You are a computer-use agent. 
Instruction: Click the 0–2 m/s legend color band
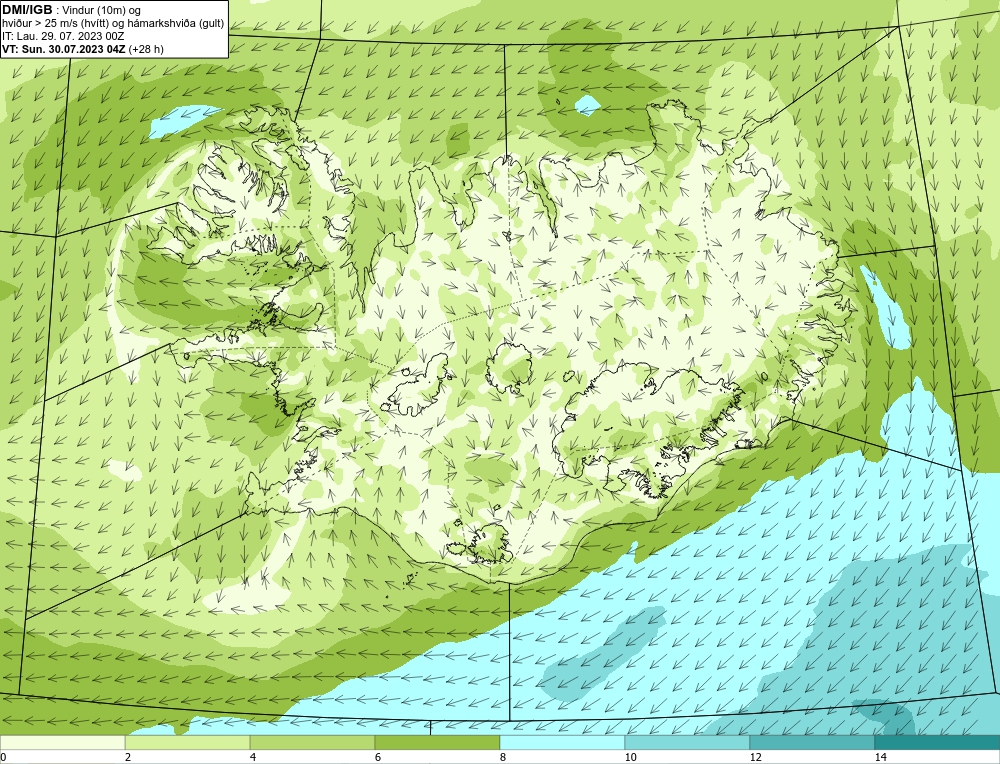[62, 743]
